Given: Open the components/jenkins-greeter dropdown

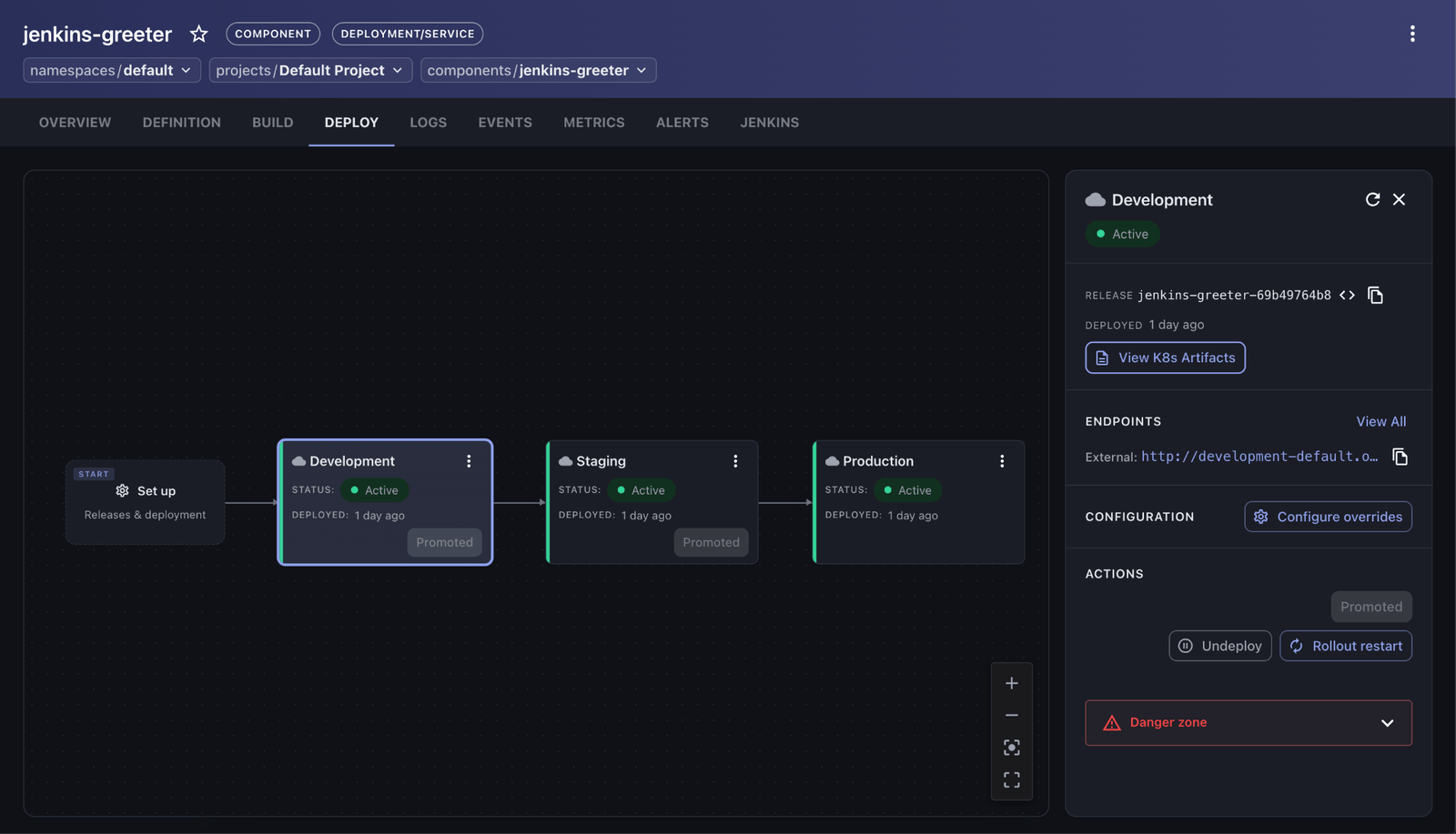Looking at the screenshot, I should (538, 70).
